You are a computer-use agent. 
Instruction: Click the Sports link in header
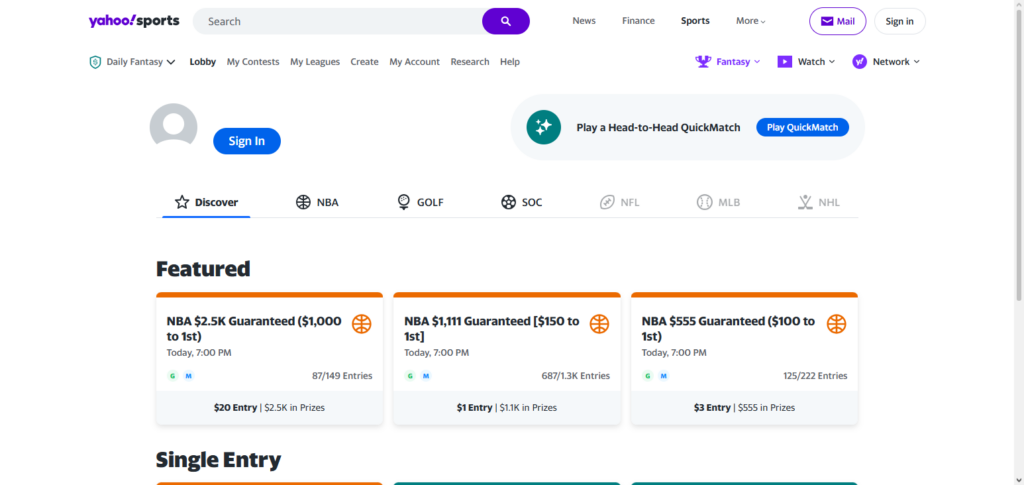point(695,21)
